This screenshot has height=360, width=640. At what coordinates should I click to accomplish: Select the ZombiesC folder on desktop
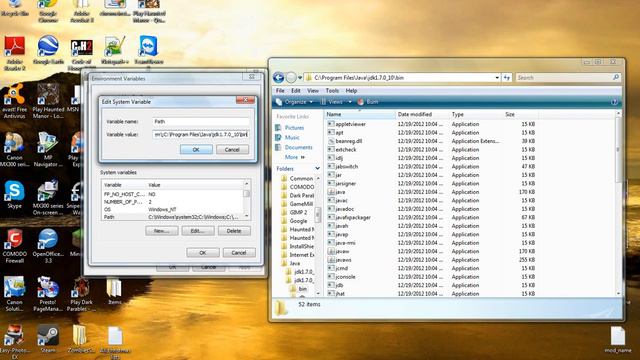(x=82, y=339)
